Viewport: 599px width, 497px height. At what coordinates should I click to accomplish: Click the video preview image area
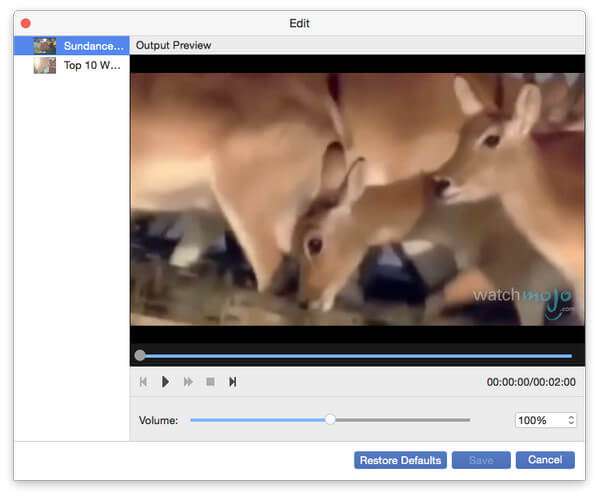[357, 199]
